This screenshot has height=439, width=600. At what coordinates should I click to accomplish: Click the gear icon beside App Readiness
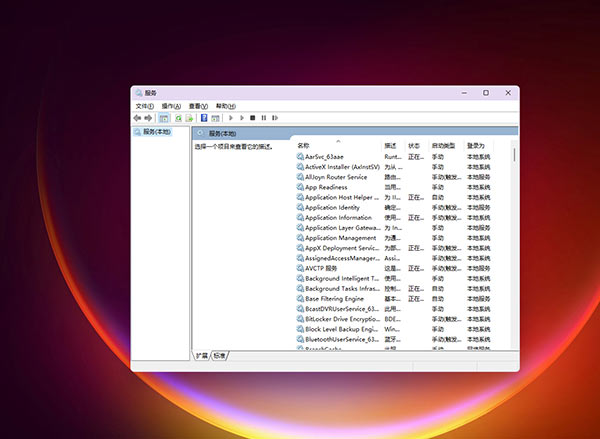[x=300, y=187]
